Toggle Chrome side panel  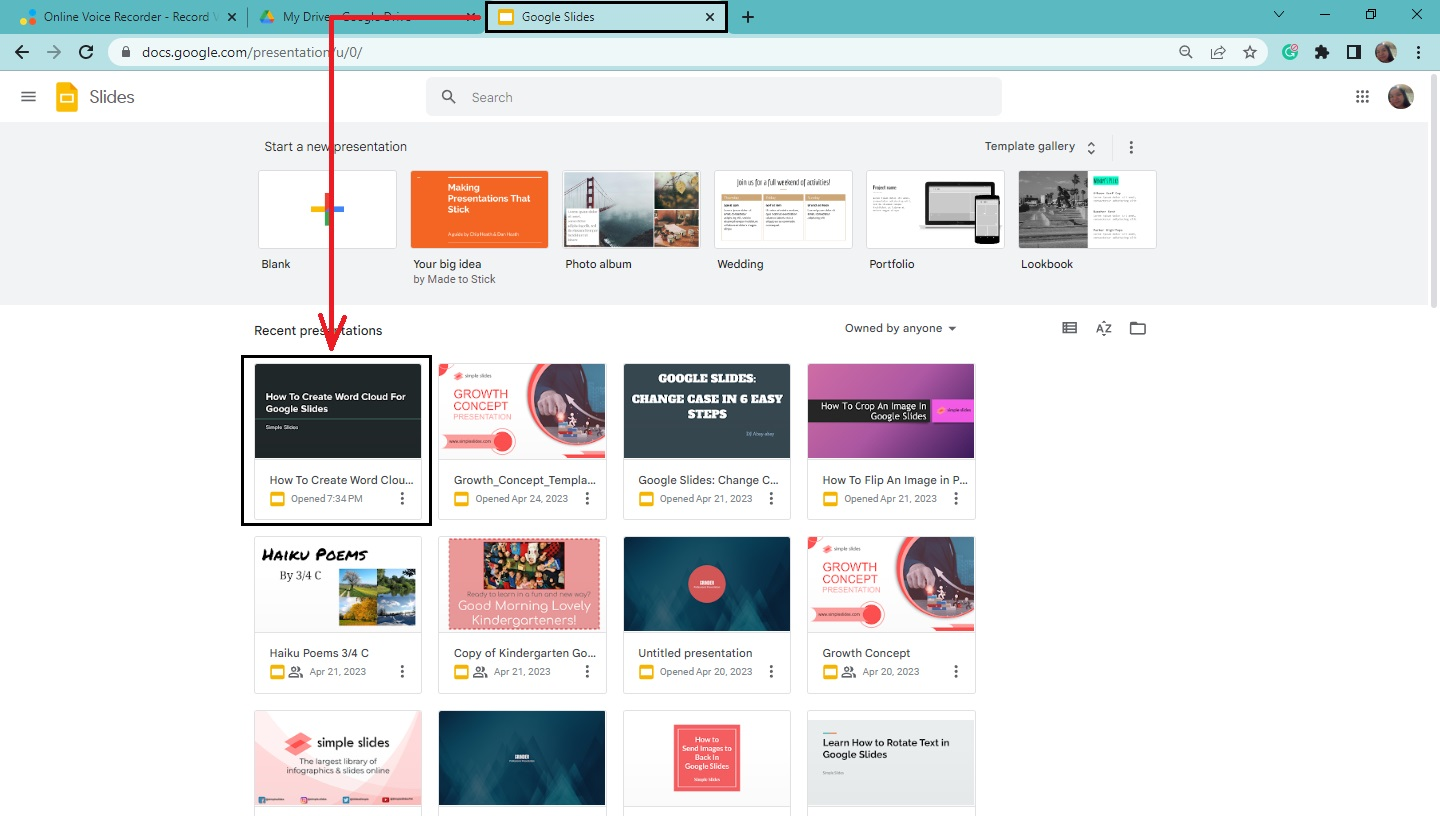(x=1354, y=52)
